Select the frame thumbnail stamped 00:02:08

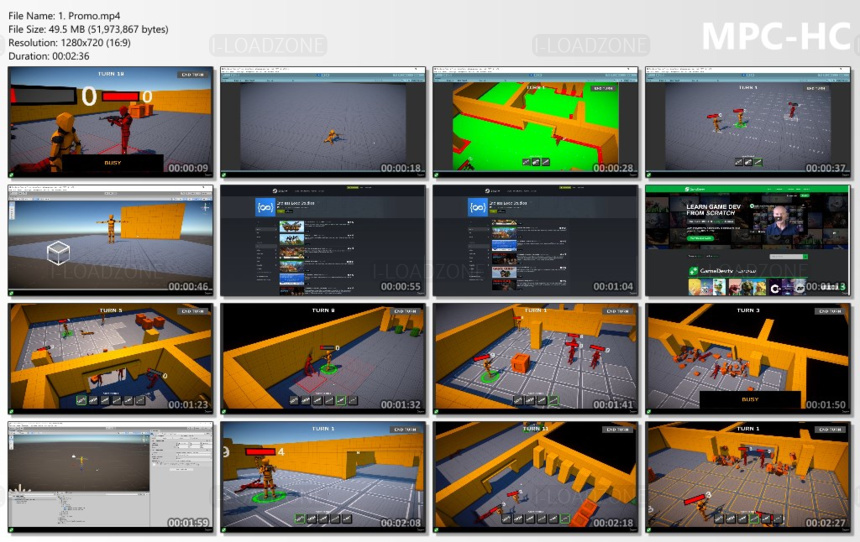point(323,477)
